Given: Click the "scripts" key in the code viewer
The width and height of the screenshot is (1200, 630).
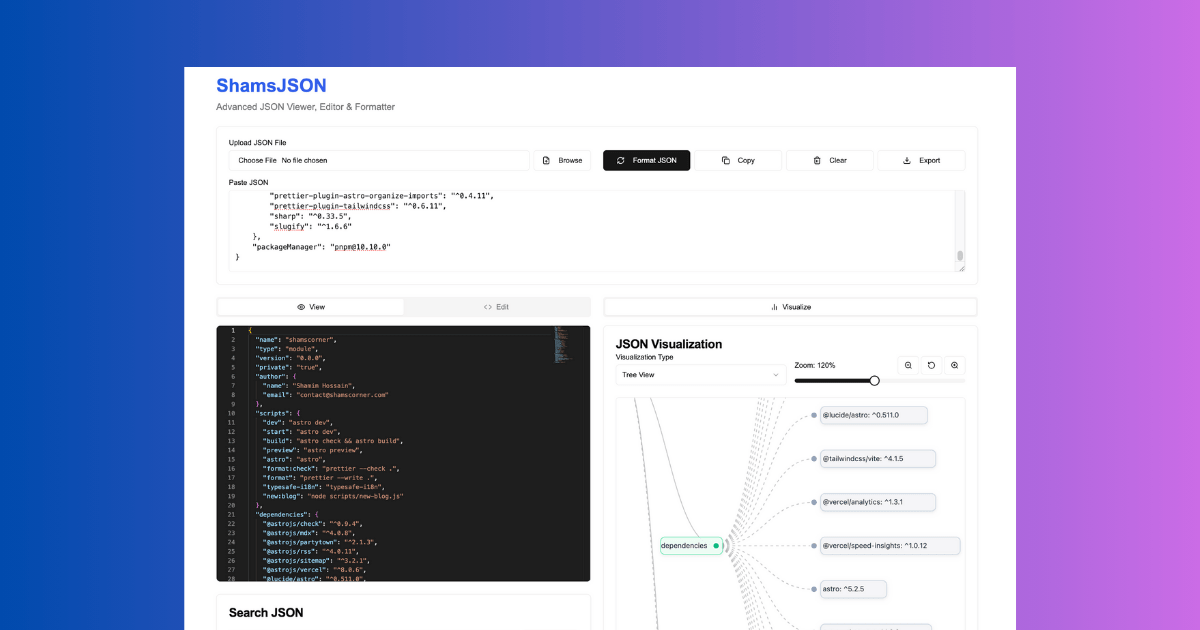Looking at the screenshot, I should point(271,412).
